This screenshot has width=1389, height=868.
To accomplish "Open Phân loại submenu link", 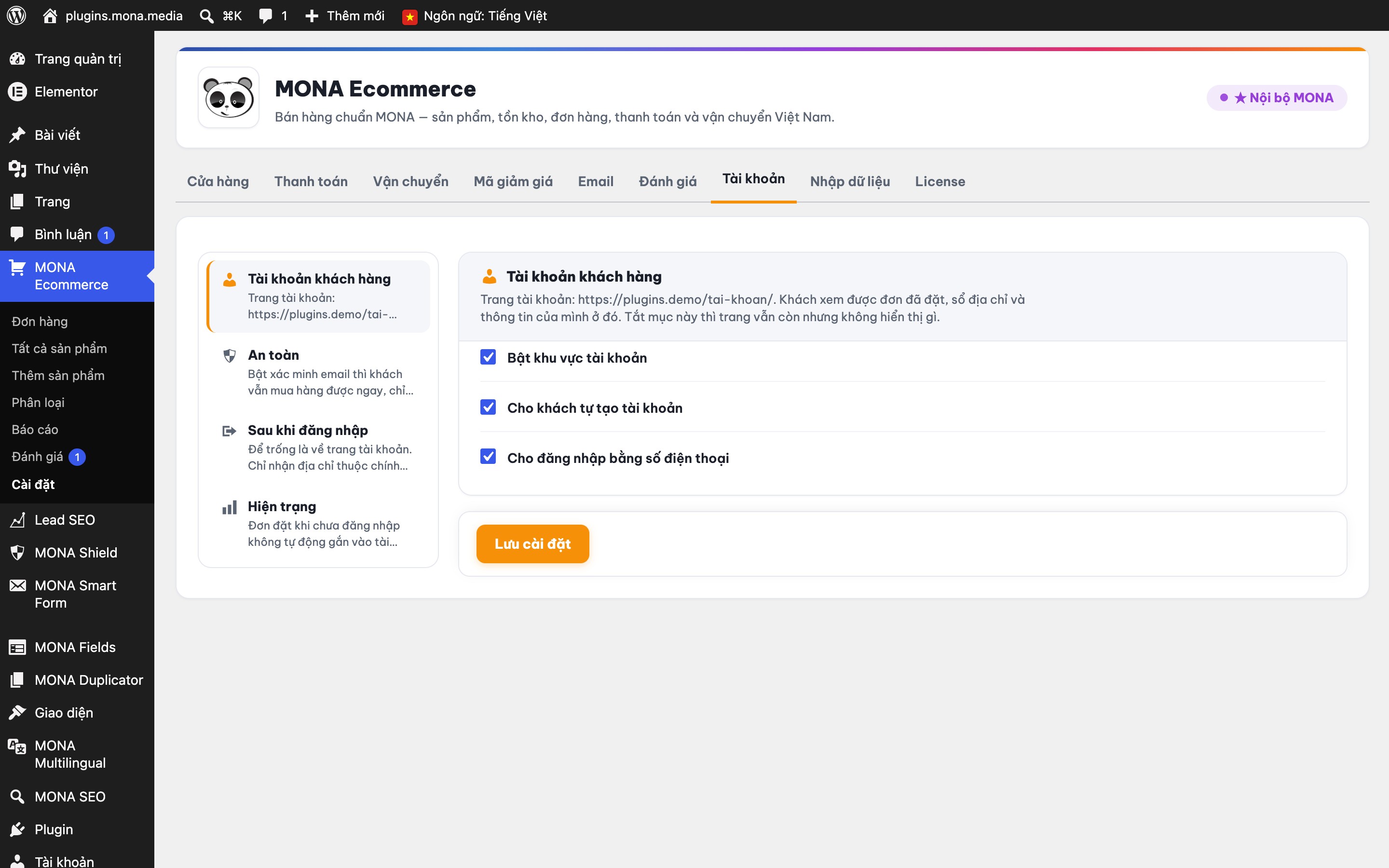I will [38, 403].
